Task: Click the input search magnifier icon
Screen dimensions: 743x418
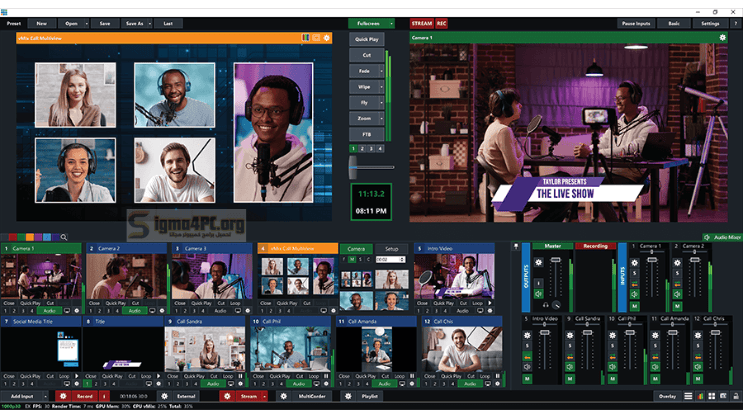Action: coord(64,237)
